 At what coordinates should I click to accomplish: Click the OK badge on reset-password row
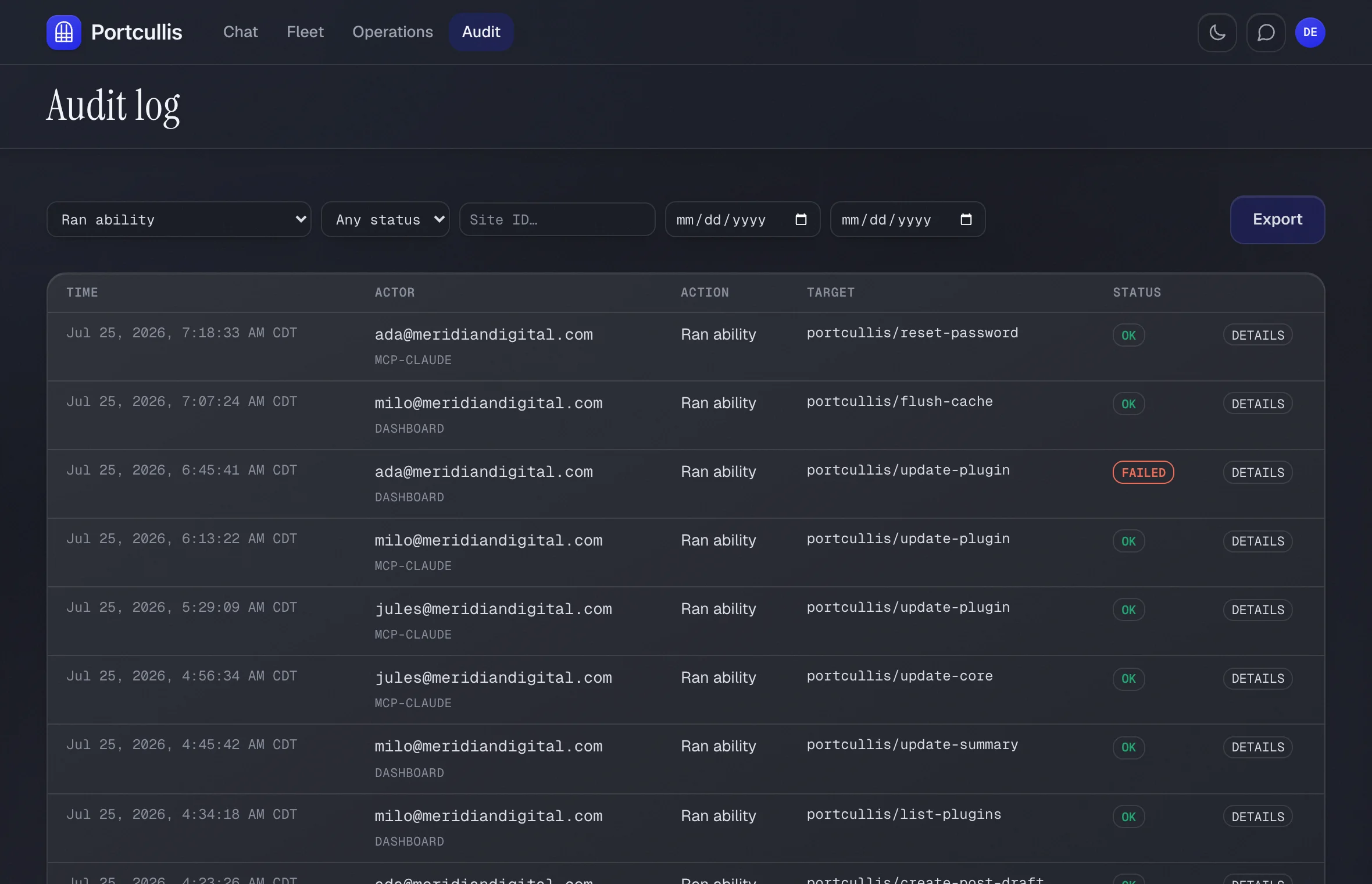coord(1128,335)
